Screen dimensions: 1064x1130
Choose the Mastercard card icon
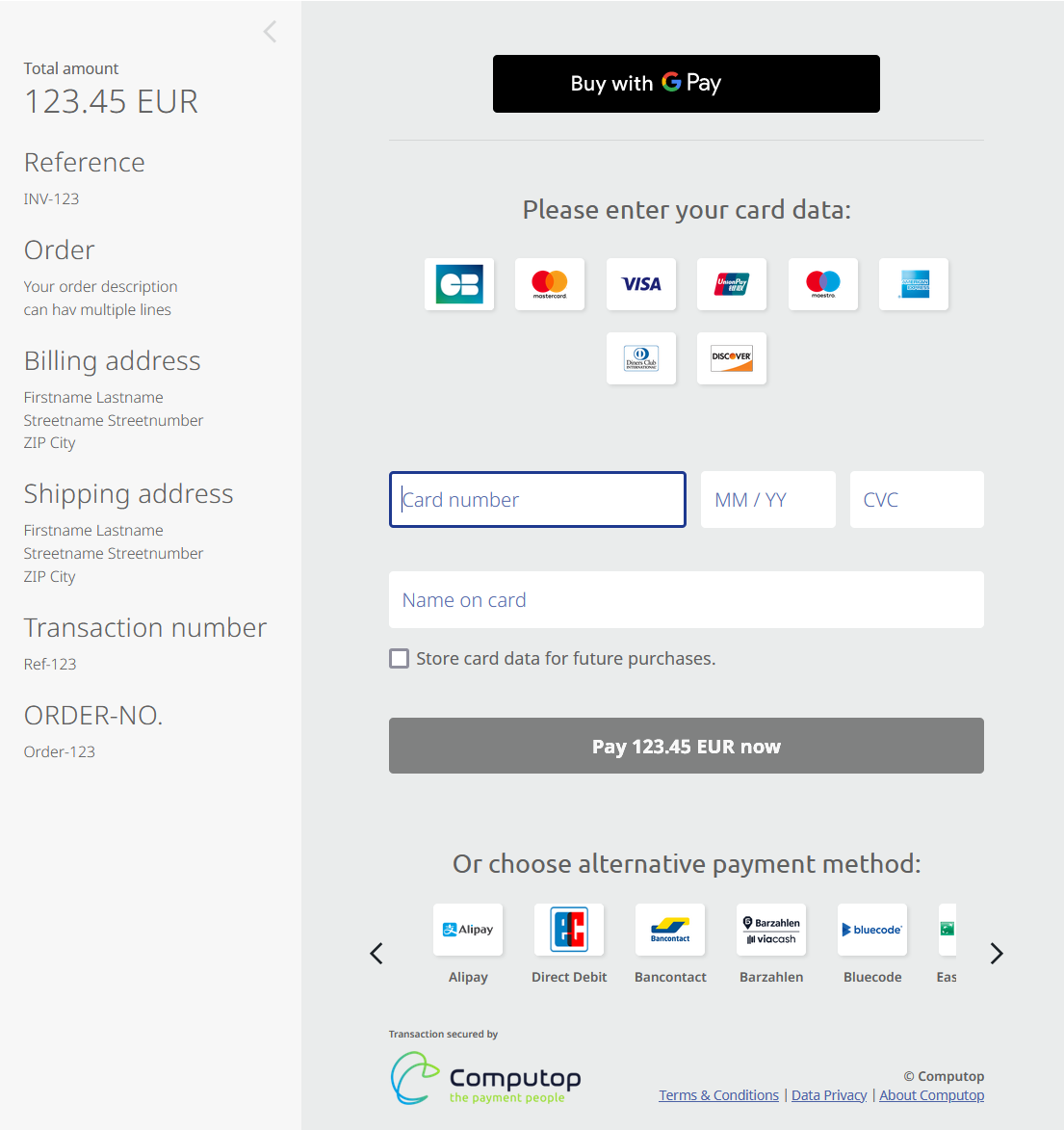point(550,284)
